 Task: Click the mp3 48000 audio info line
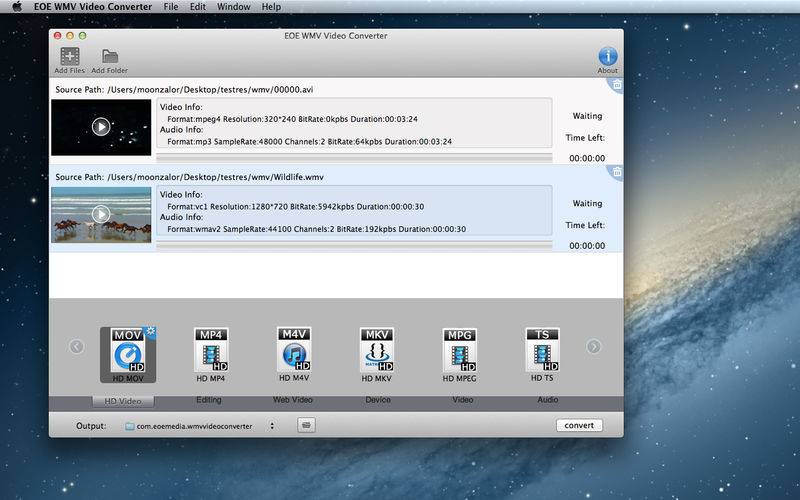pos(309,141)
